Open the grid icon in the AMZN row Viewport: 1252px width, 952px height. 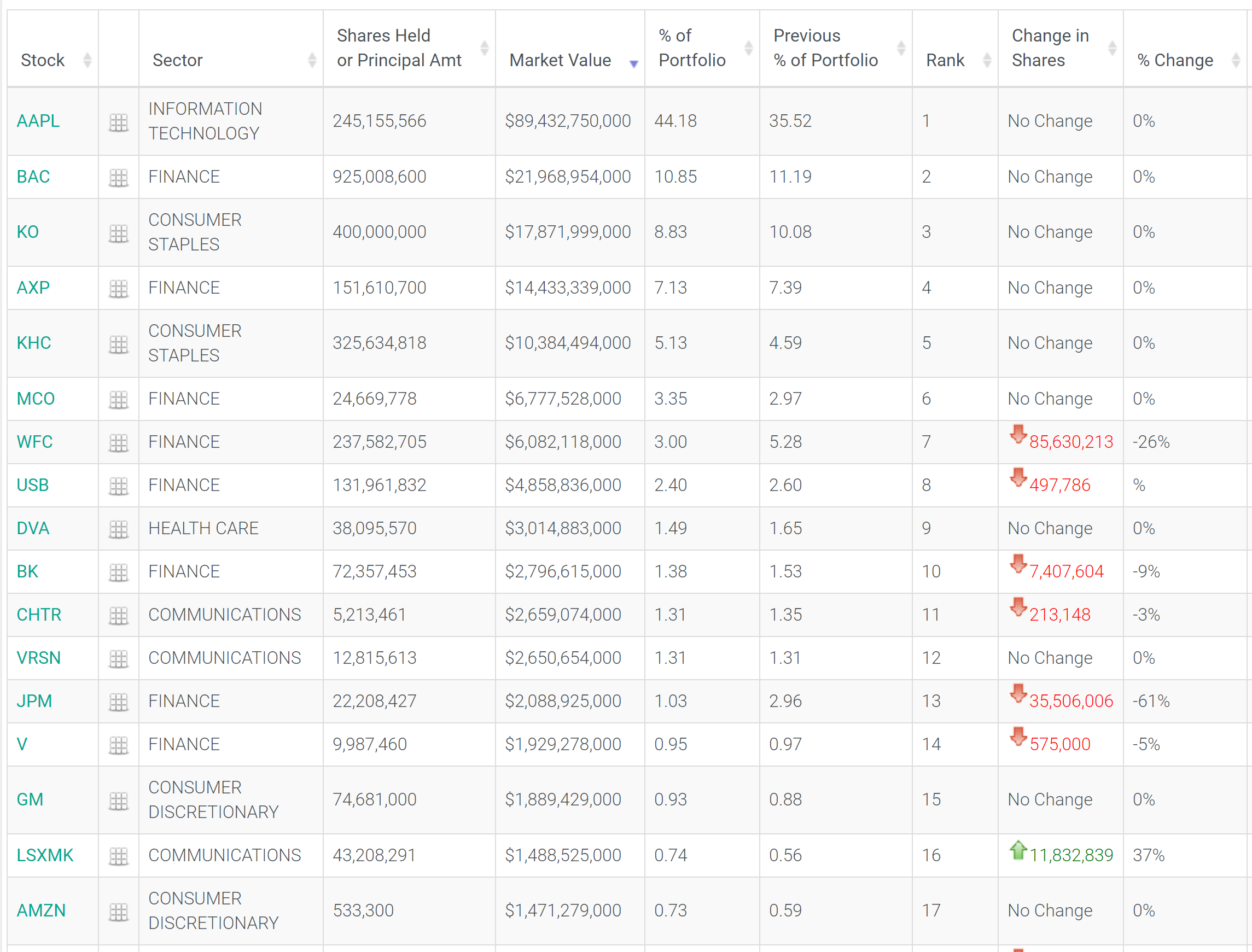pos(119,912)
